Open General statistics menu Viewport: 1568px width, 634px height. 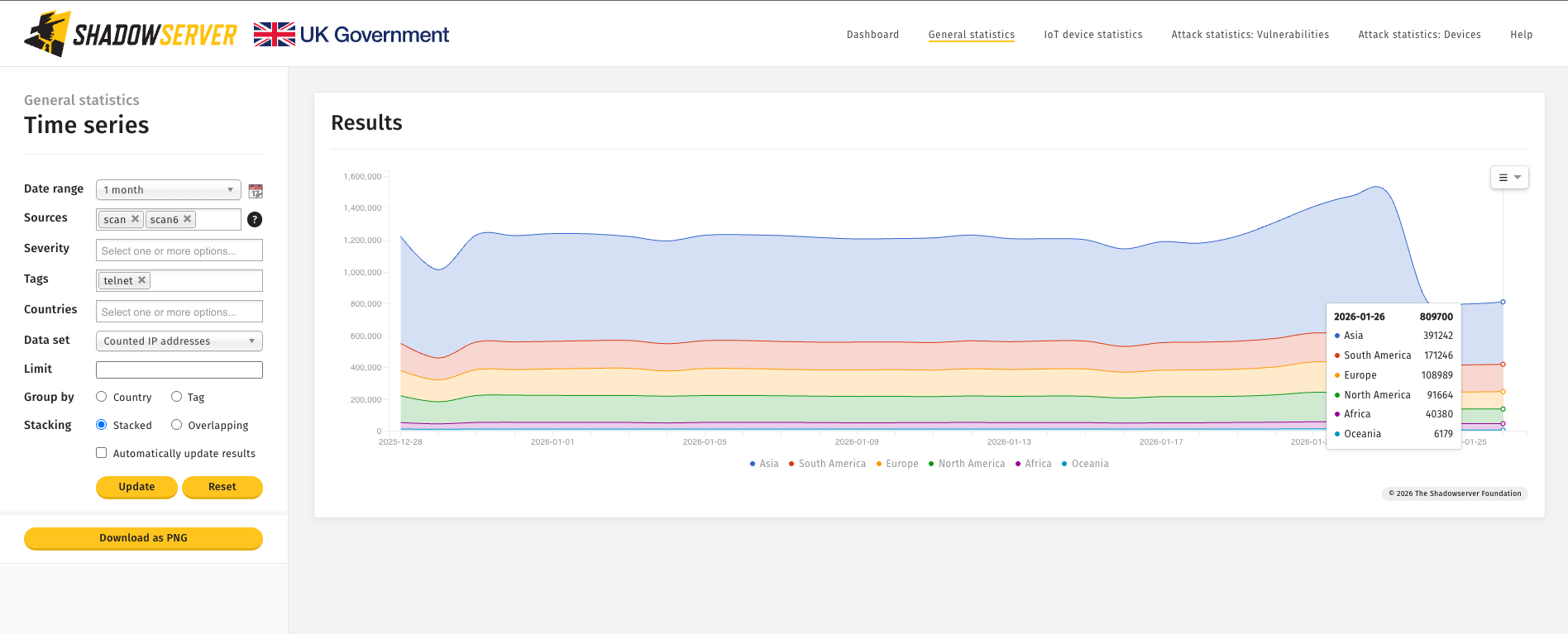click(x=972, y=35)
